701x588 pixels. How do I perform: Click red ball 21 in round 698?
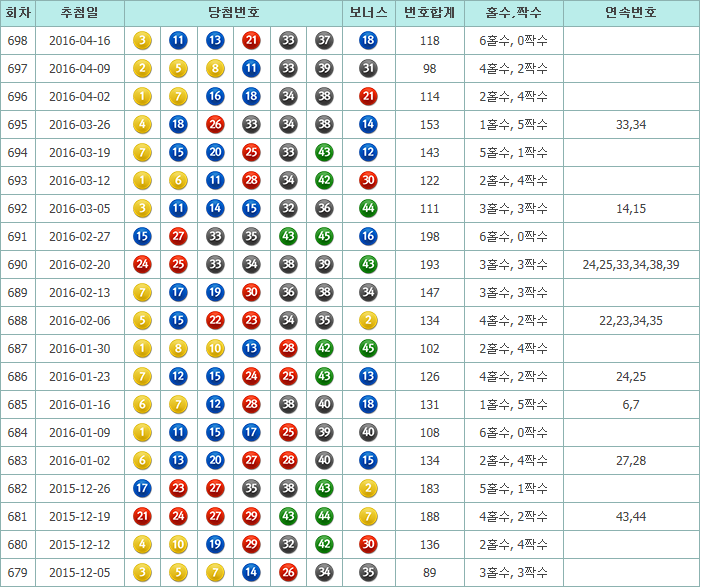[x=251, y=41]
